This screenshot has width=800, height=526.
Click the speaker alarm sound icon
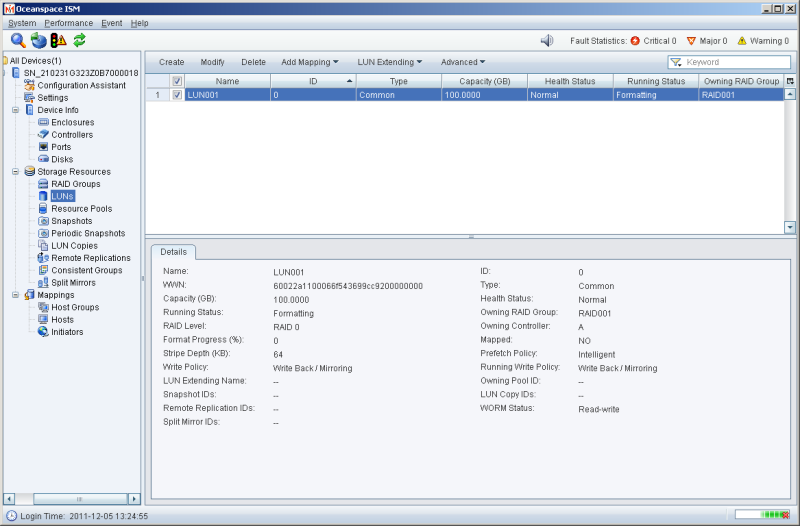(547, 40)
